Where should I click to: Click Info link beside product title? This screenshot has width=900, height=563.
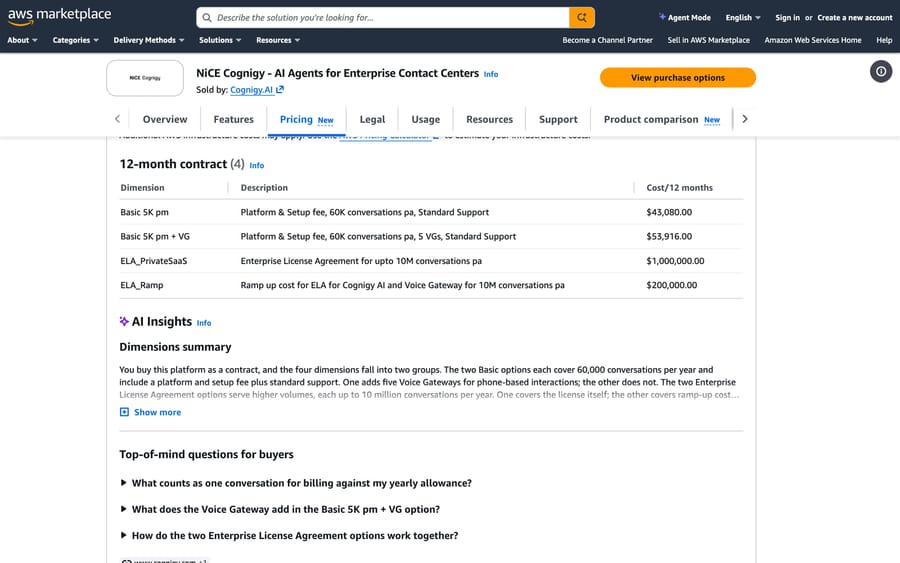(x=491, y=74)
